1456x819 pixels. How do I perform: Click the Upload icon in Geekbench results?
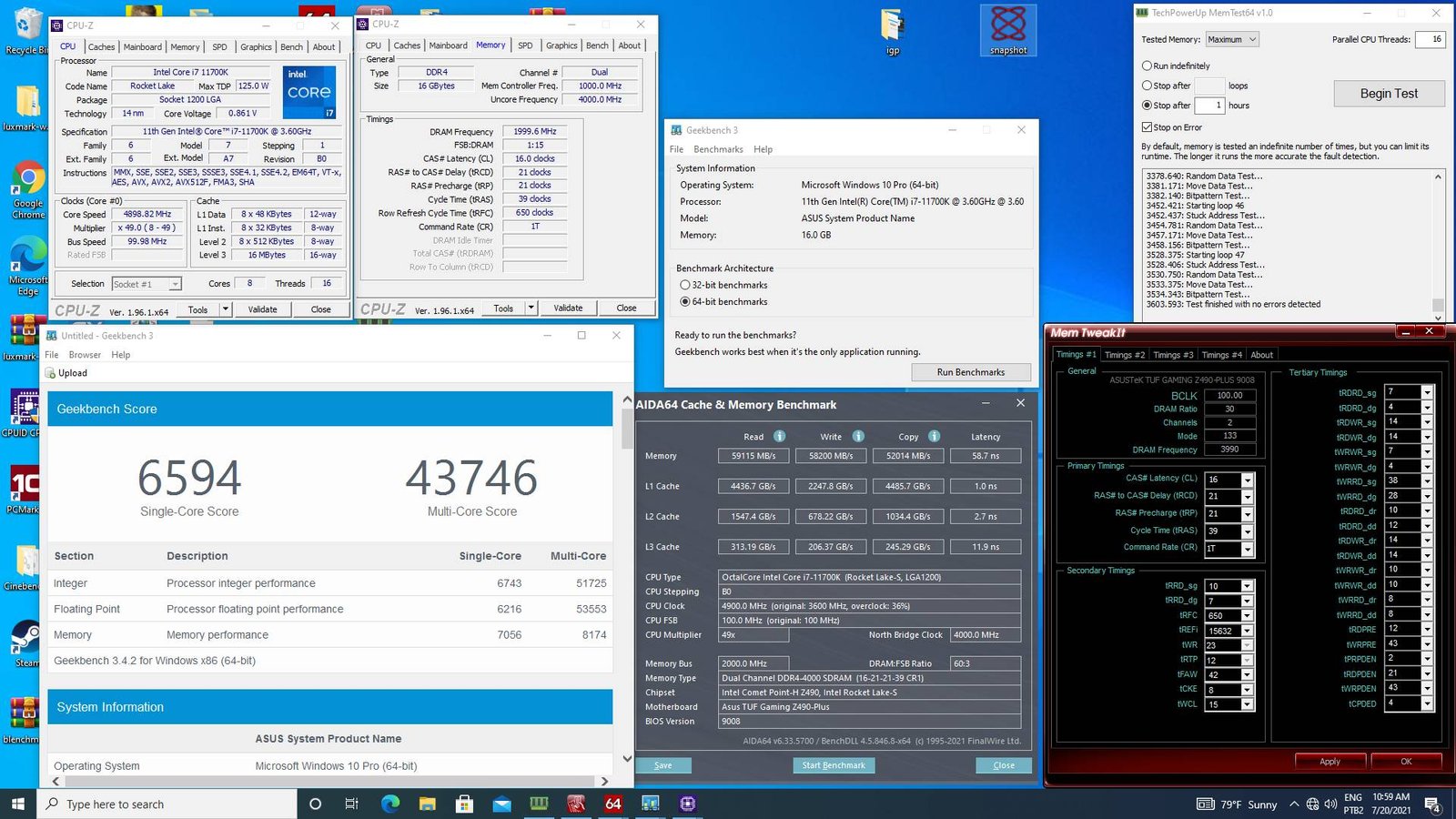[x=51, y=373]
